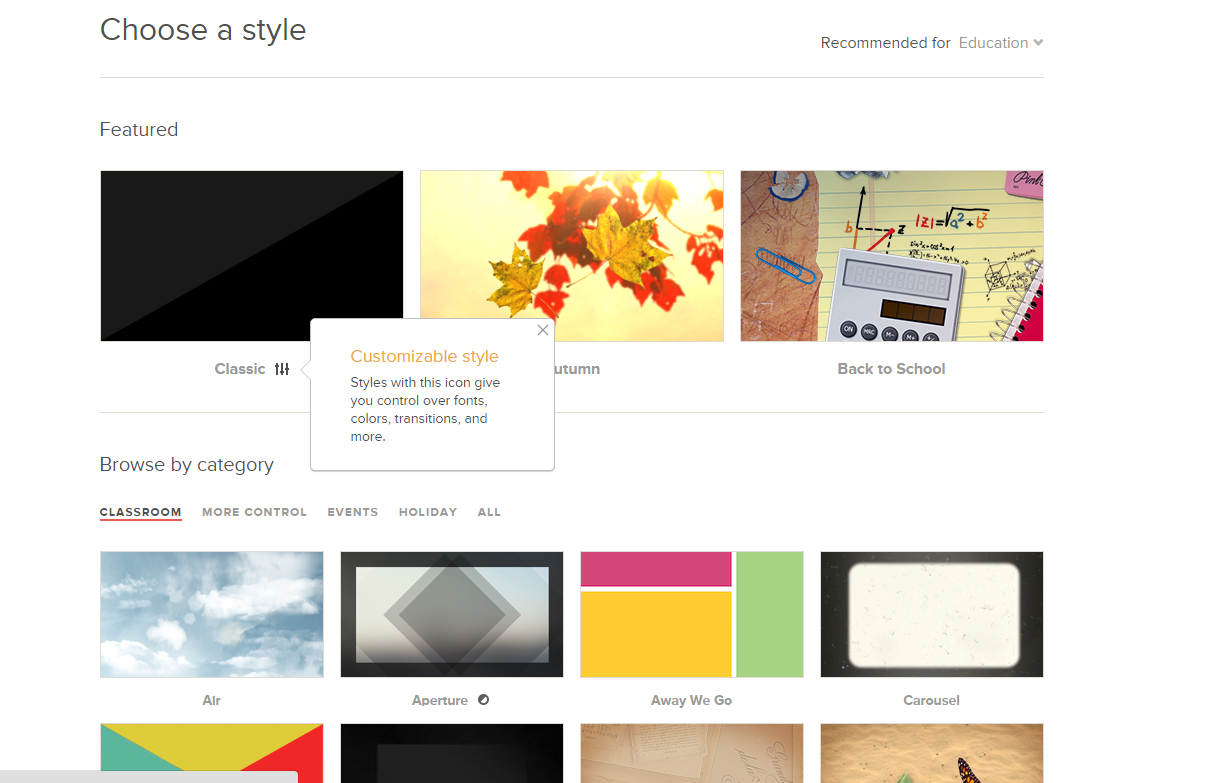Open the Events category tab
The width and height of the screenshot is (1219, 783).
(x=352, y=512)
